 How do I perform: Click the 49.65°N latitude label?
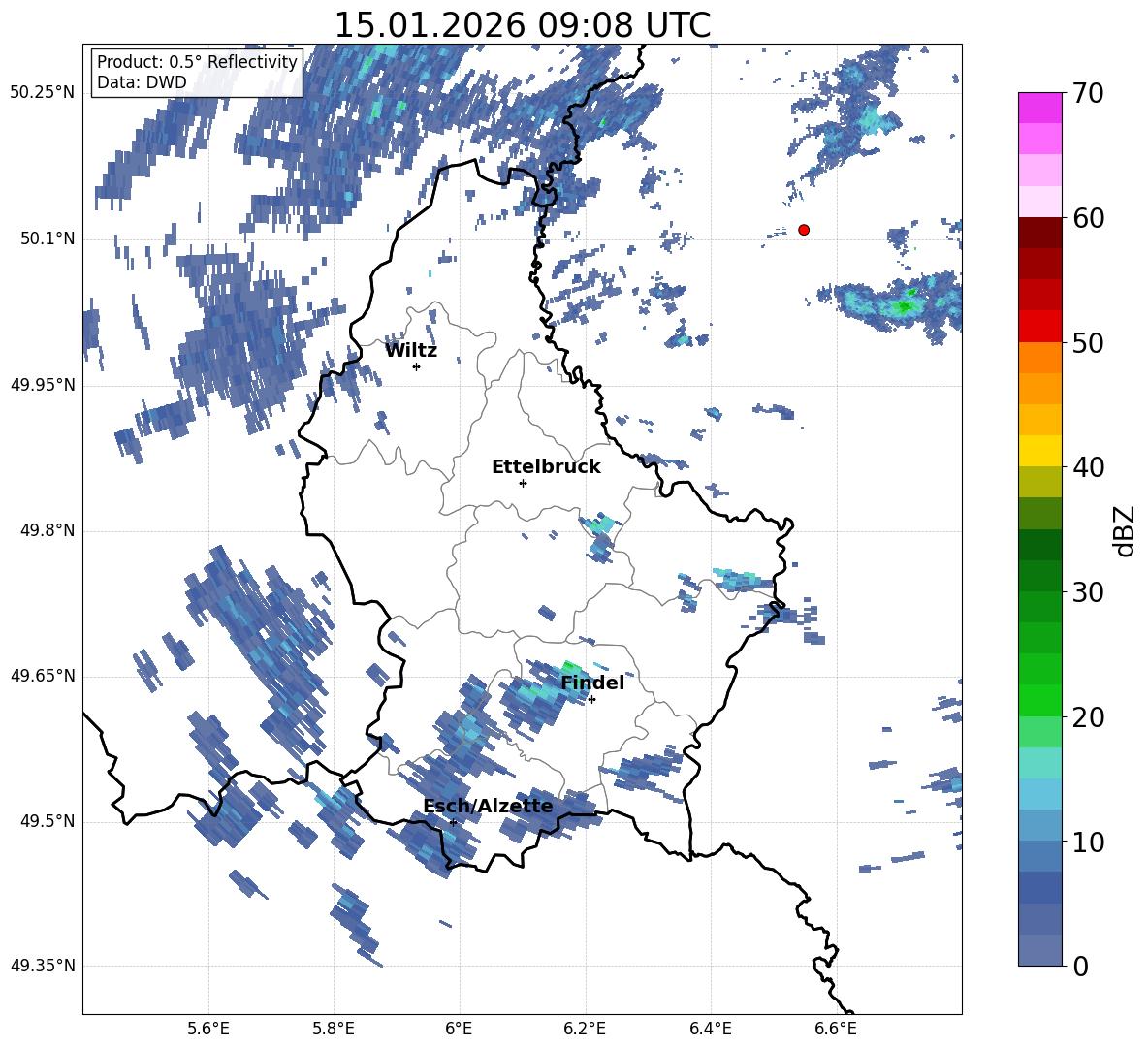pyautogui.click(x=43, y=676)
